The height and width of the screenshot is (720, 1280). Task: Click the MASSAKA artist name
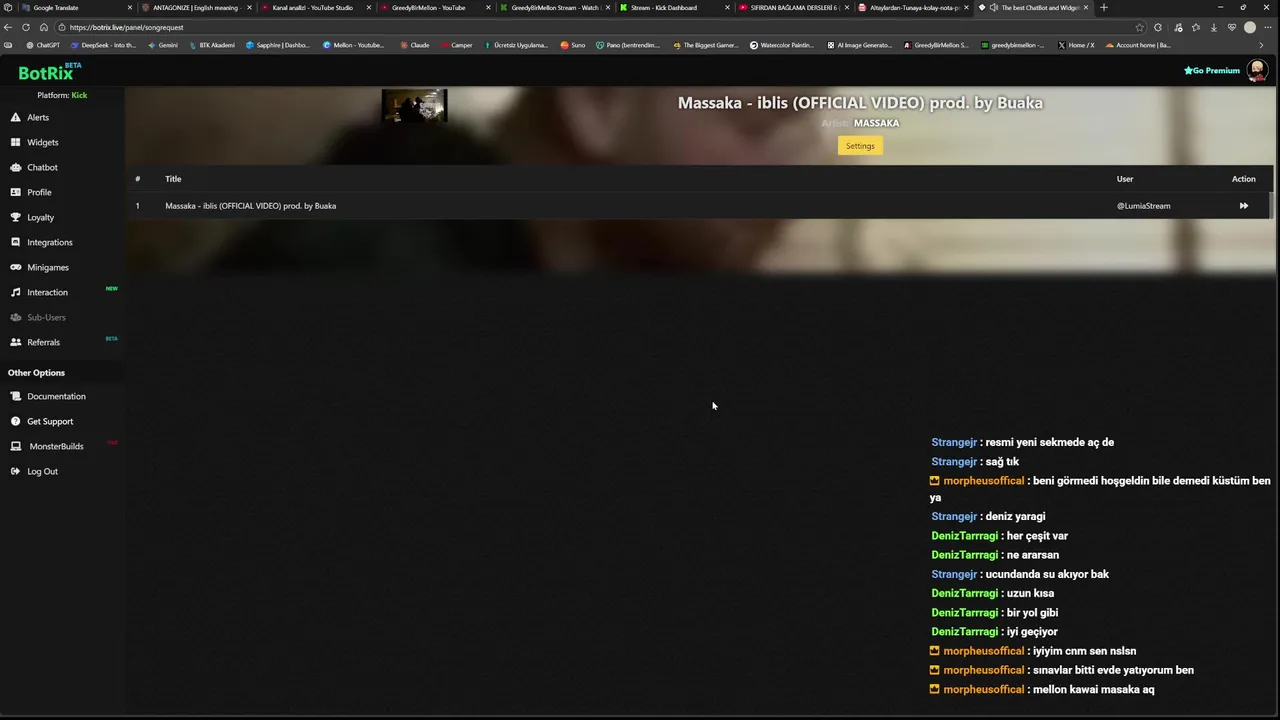click(x=876, y=123)
